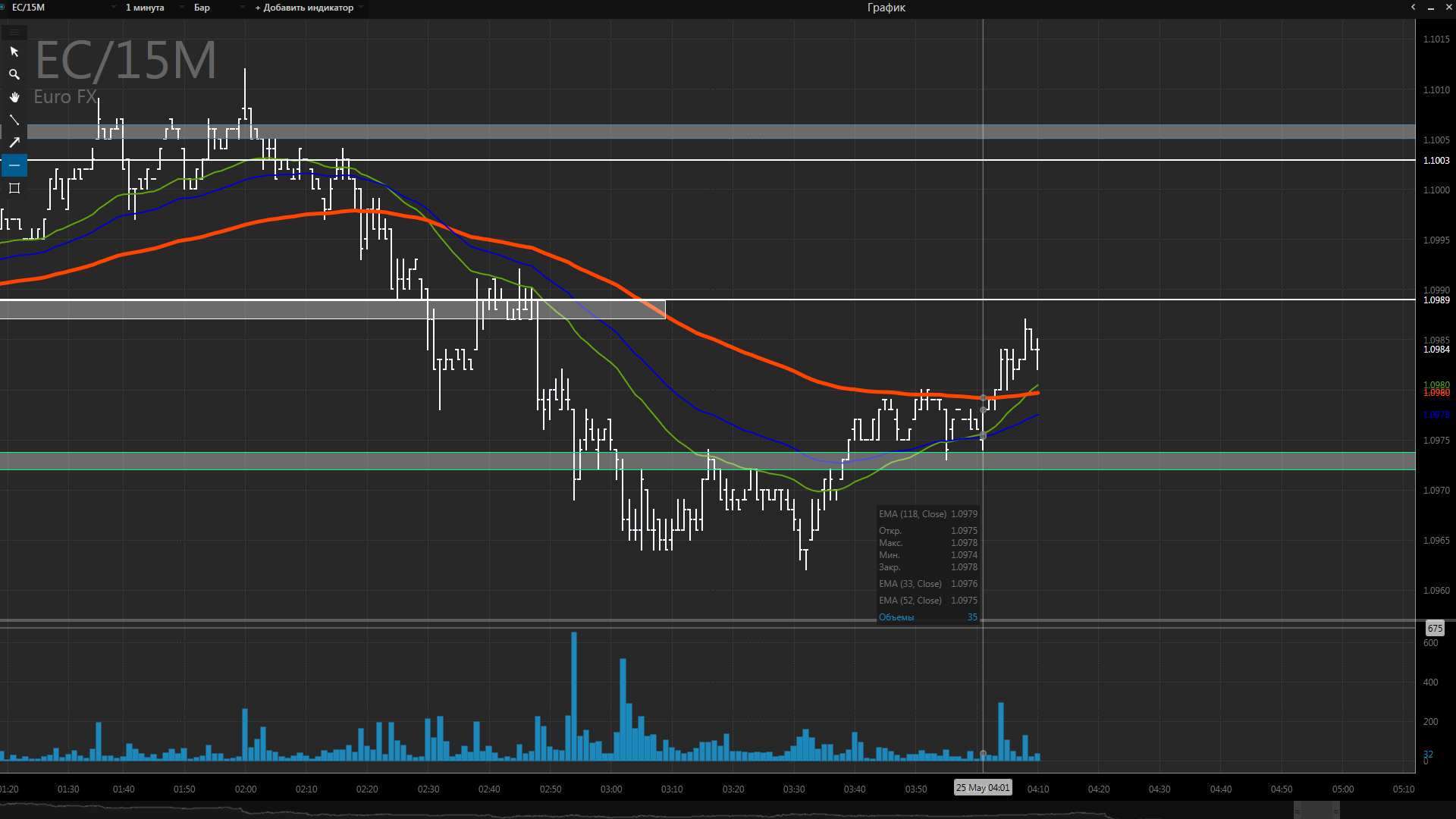Click the 04:10 time axis label
The width and height of the screenshot is (1456, 819).
1038,789
